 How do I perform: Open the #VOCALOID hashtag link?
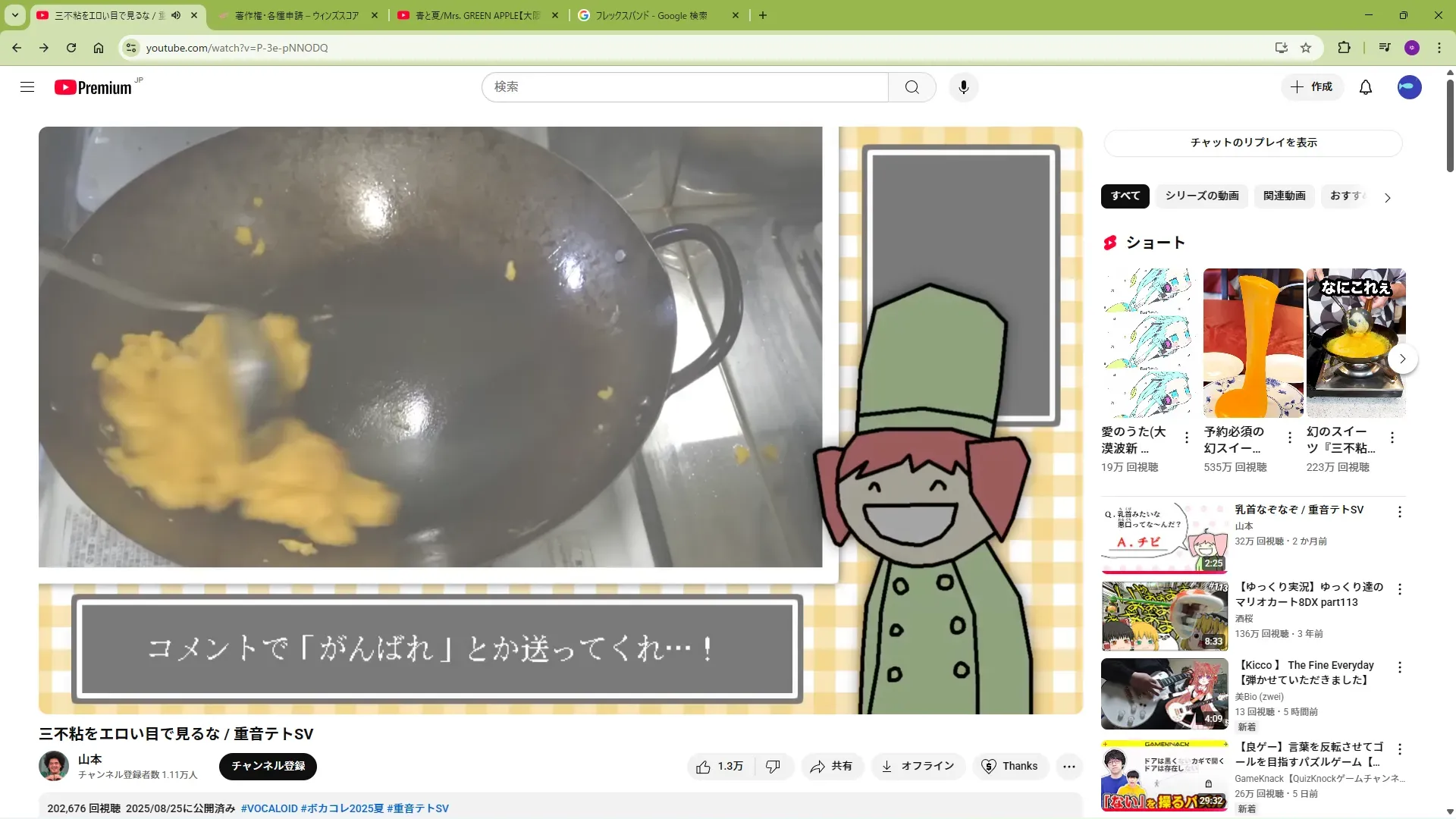[269, 808]
